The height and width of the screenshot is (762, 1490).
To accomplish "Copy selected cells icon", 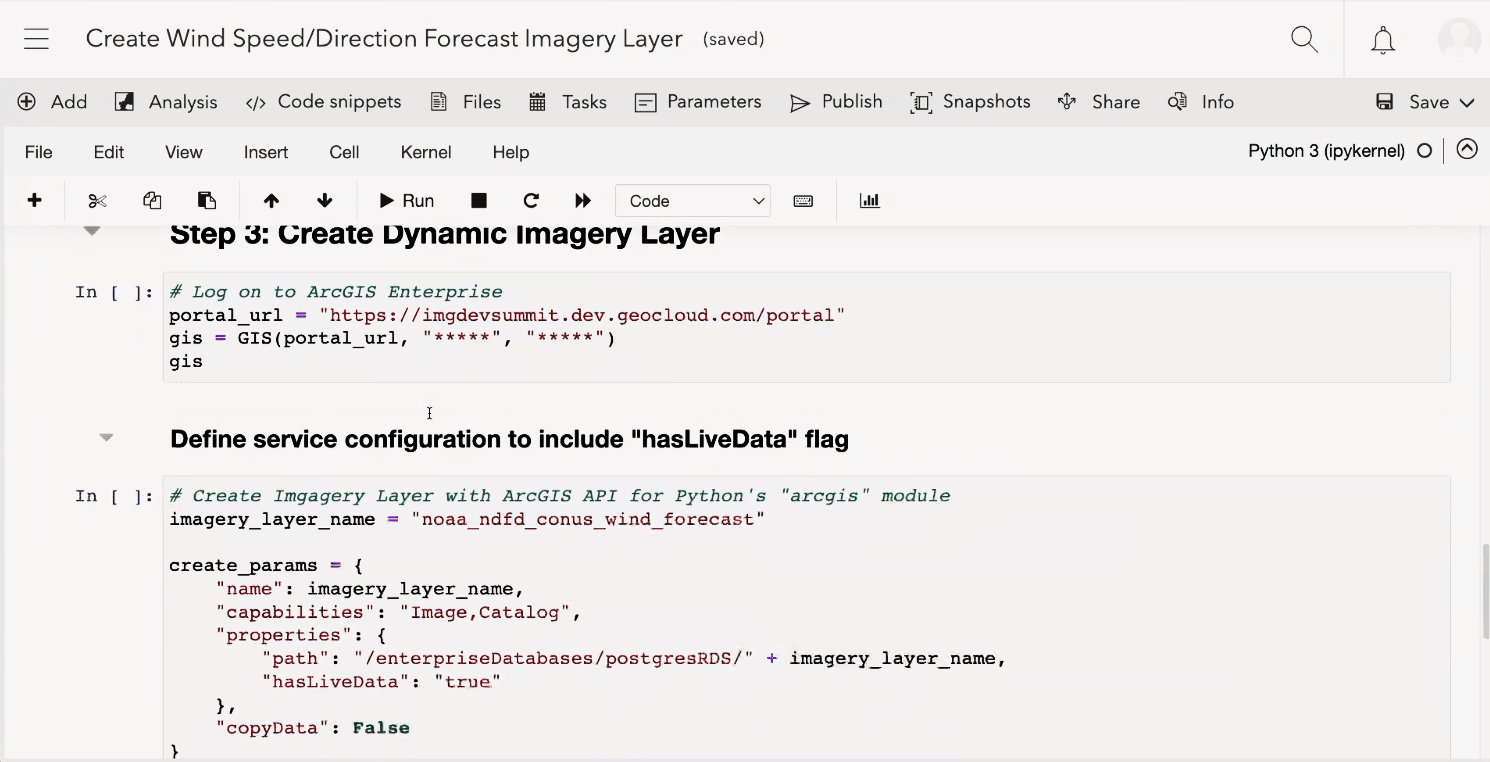I will click(x=152, y=200).
